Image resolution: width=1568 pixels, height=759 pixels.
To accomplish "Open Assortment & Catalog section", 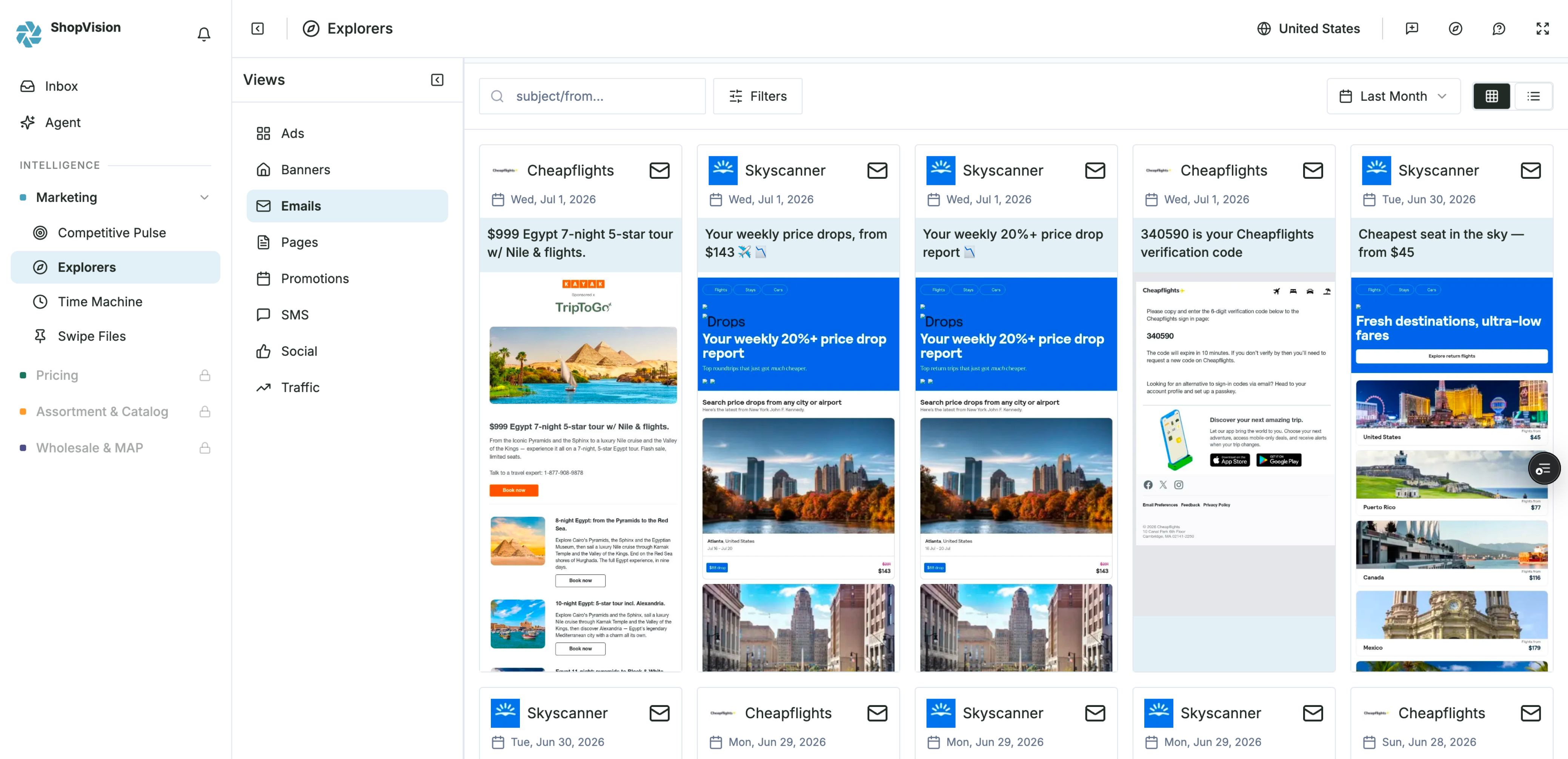I will click(116, 412).
